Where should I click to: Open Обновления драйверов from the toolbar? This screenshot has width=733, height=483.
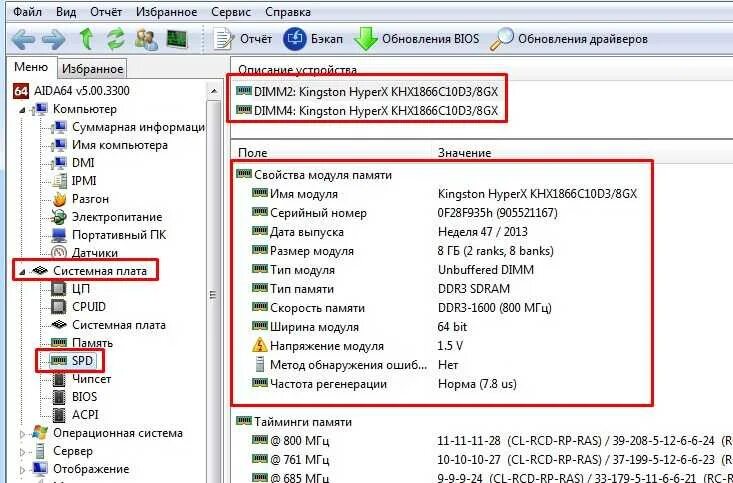pyautogui.click(x=568, y=39)
